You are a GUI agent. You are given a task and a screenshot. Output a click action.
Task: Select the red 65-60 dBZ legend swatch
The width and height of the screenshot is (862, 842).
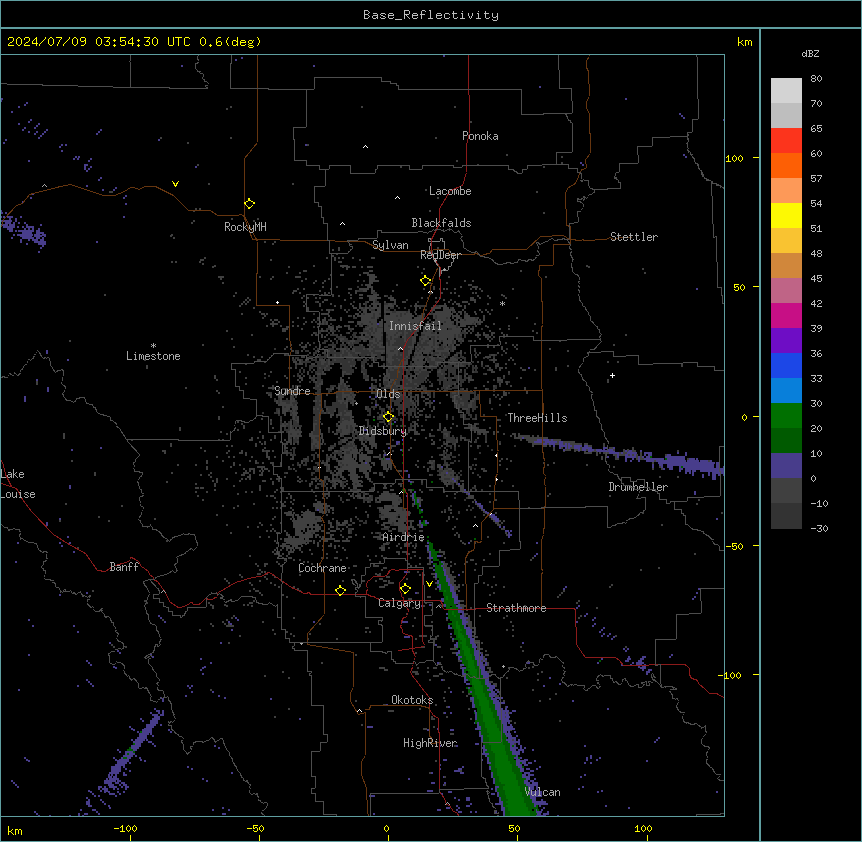tap(786, 140)
